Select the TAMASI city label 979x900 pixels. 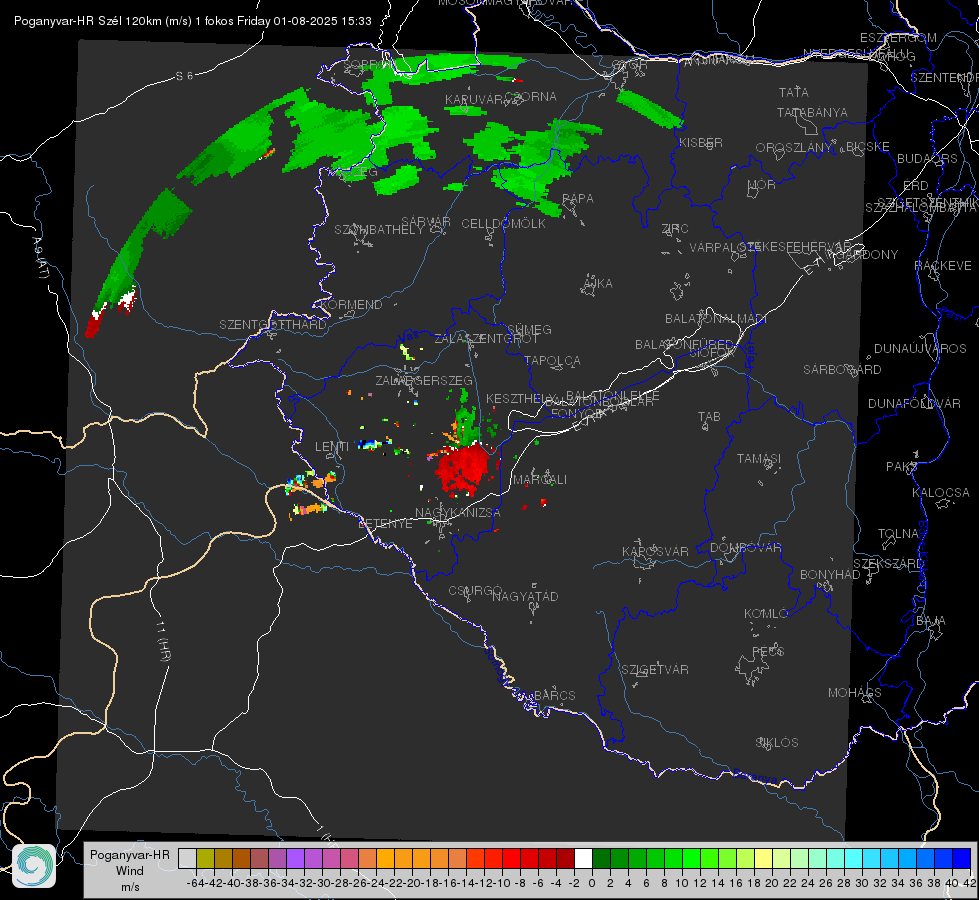click(759, 458)
